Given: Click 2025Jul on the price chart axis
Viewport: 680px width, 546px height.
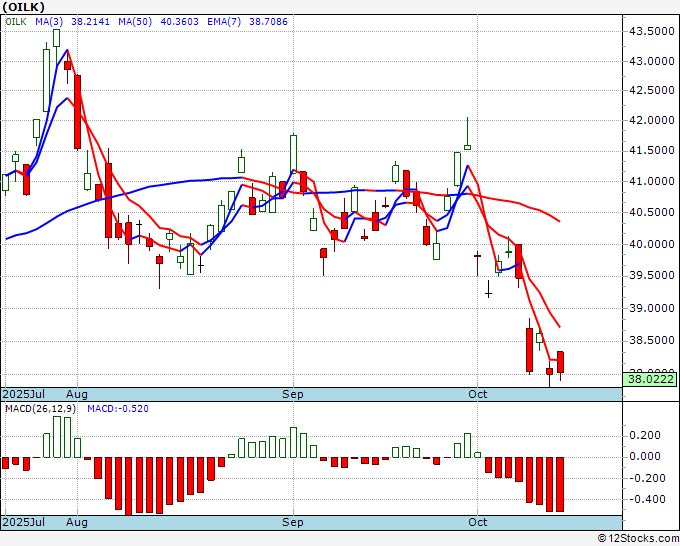Looking at the screenshot, I should pyautogui.click(x=24, y=394).
